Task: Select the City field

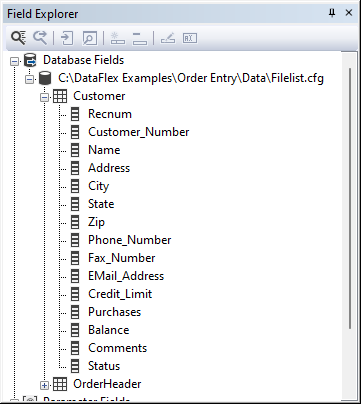Action: pyautogui.click(x=98, y=186)
